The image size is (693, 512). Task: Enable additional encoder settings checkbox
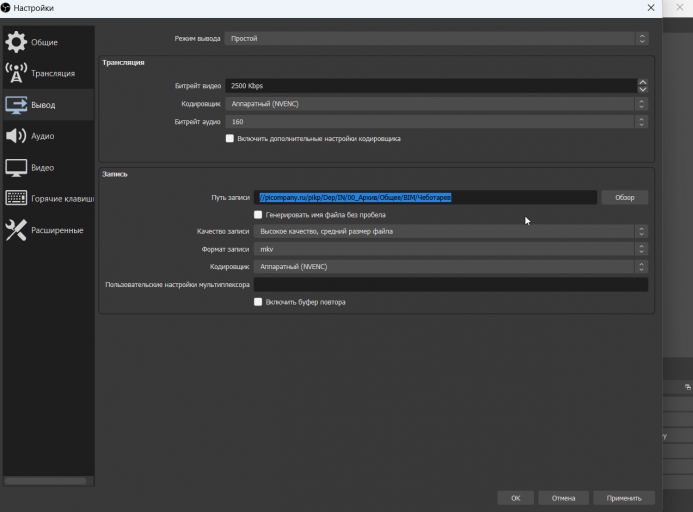coord(230,138)
